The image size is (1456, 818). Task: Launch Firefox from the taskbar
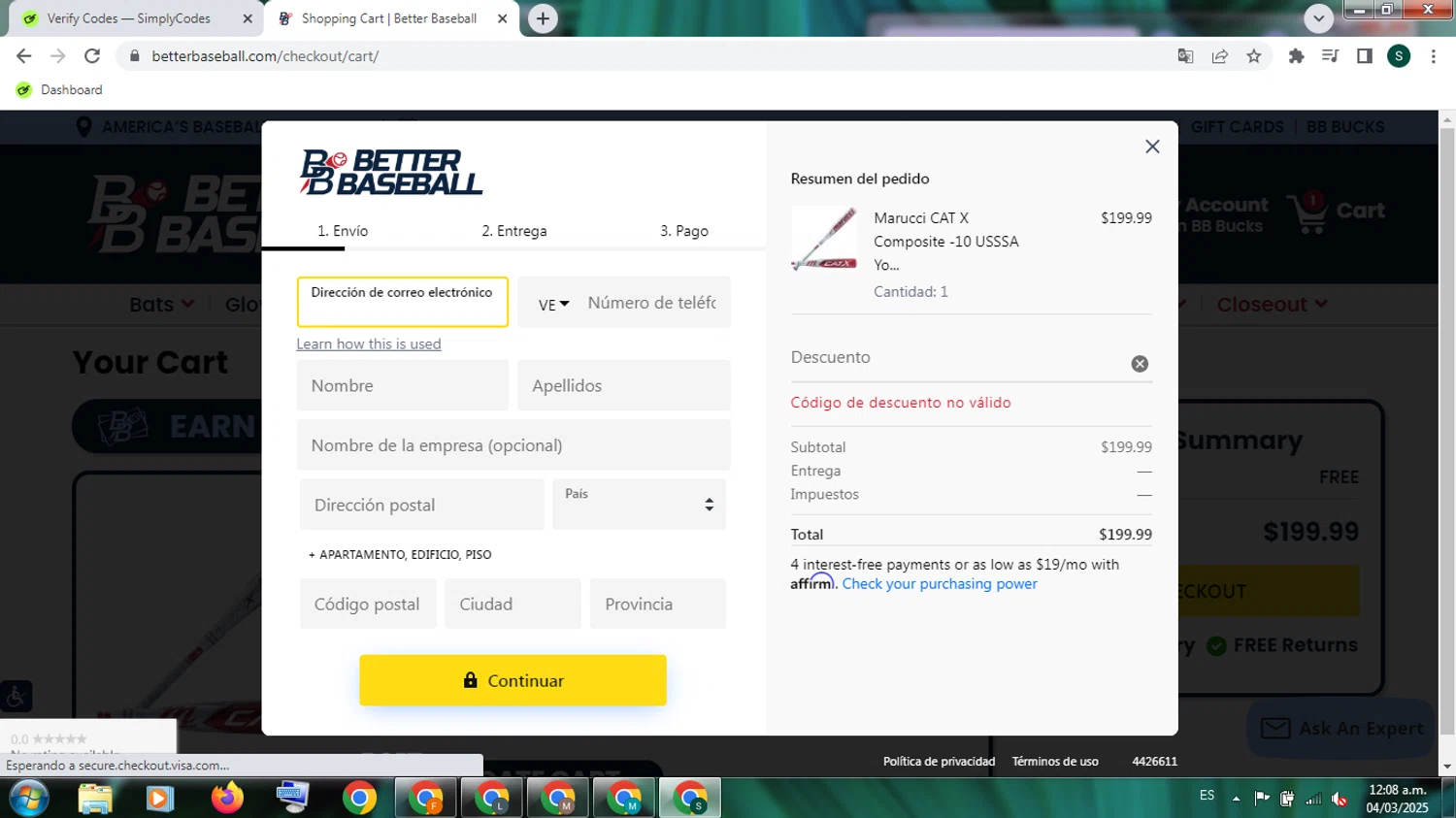coord(227,798)
